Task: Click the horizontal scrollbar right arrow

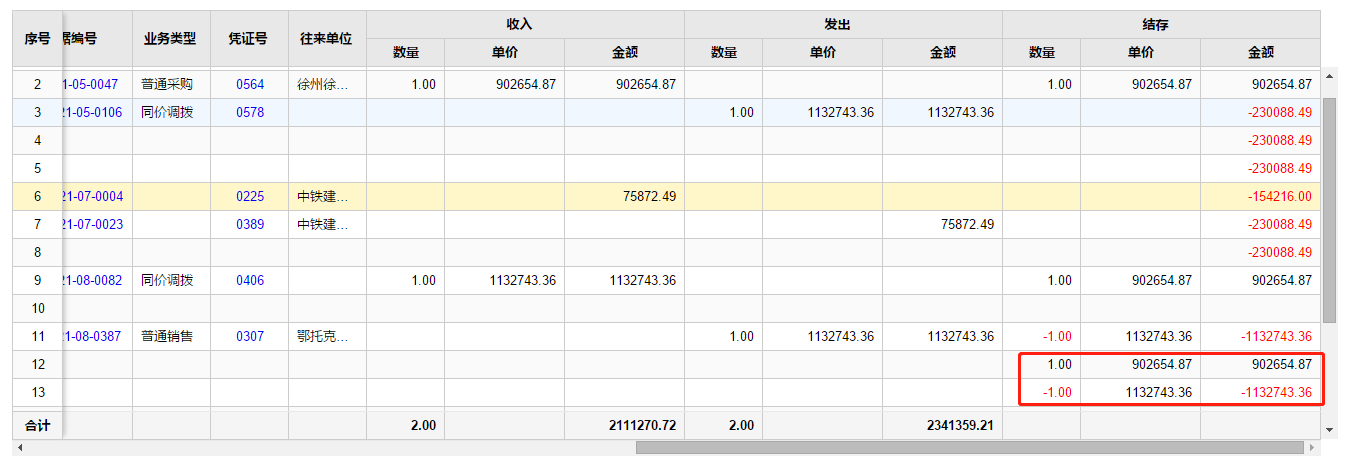Action: click(x=1312, y=447)
